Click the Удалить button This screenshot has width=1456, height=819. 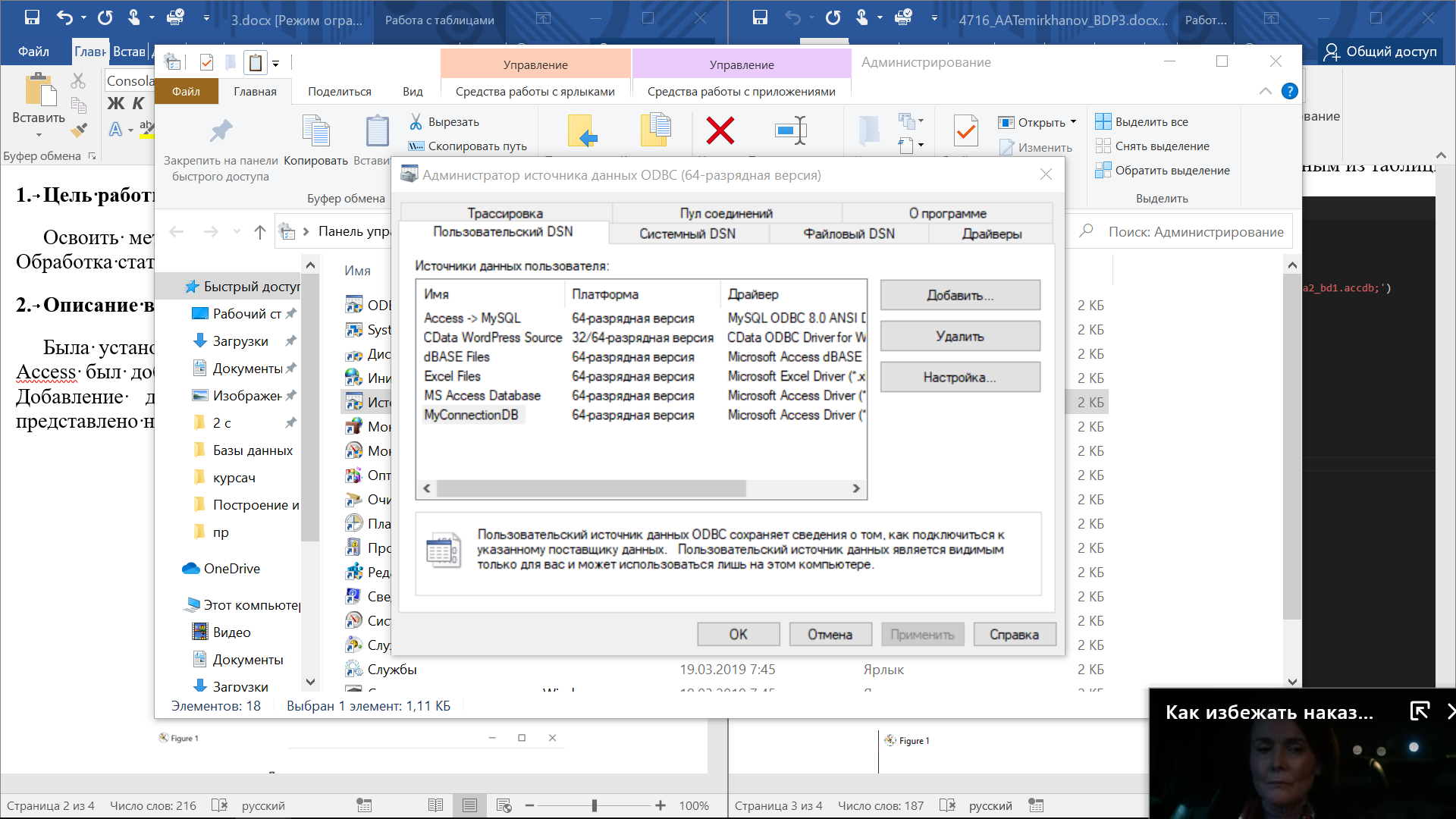tap(960, 336)
